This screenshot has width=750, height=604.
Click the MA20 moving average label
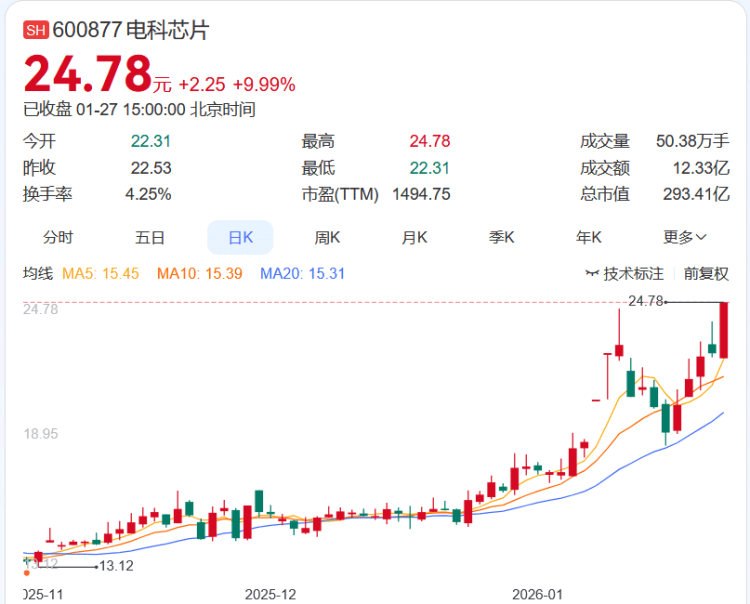coord(303,273)
